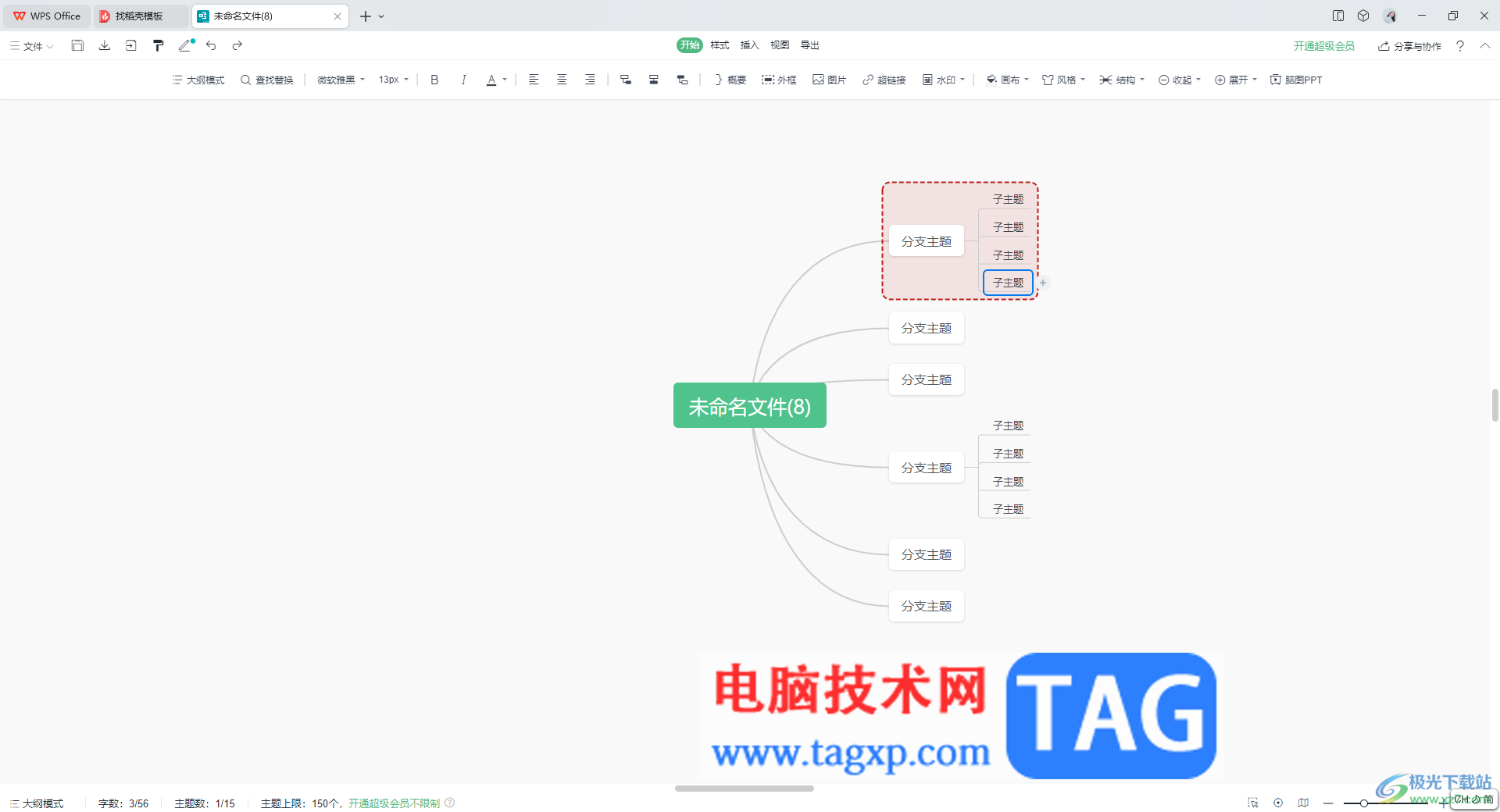The image size is (1500, 812).
Task: Open the font family dropdown 微软雅黑
Action: click(x=341, y=80)
